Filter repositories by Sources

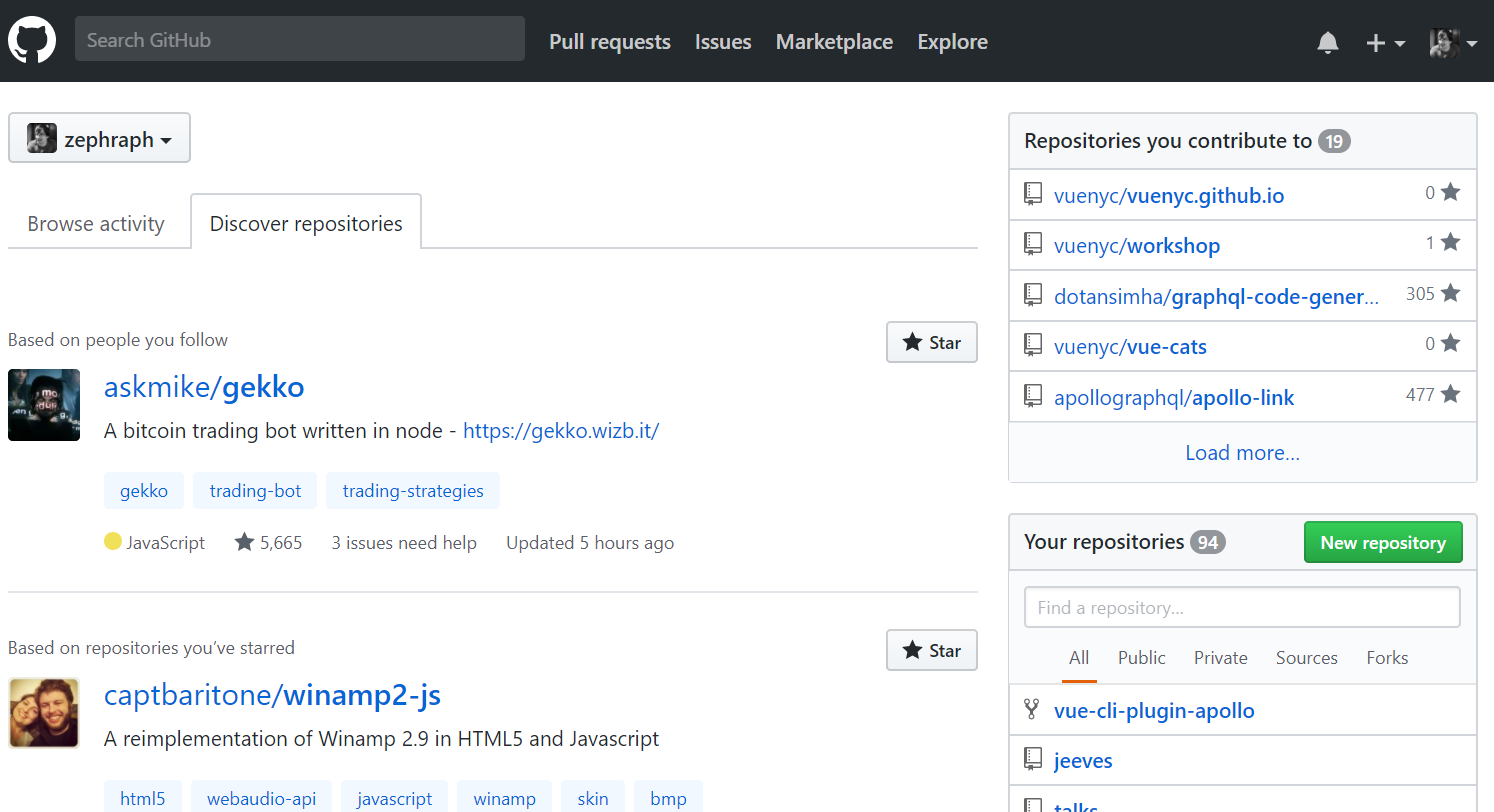[1307, 658]
